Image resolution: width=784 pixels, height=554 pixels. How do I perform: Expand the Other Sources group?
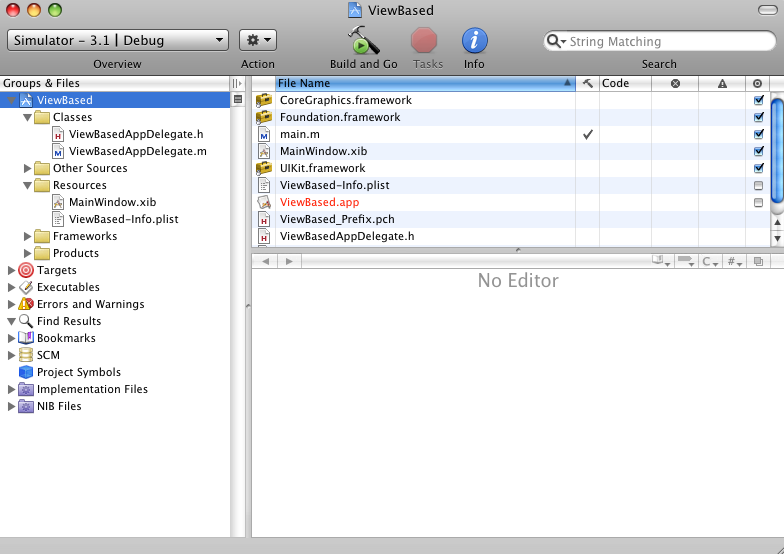coord(28,168)
